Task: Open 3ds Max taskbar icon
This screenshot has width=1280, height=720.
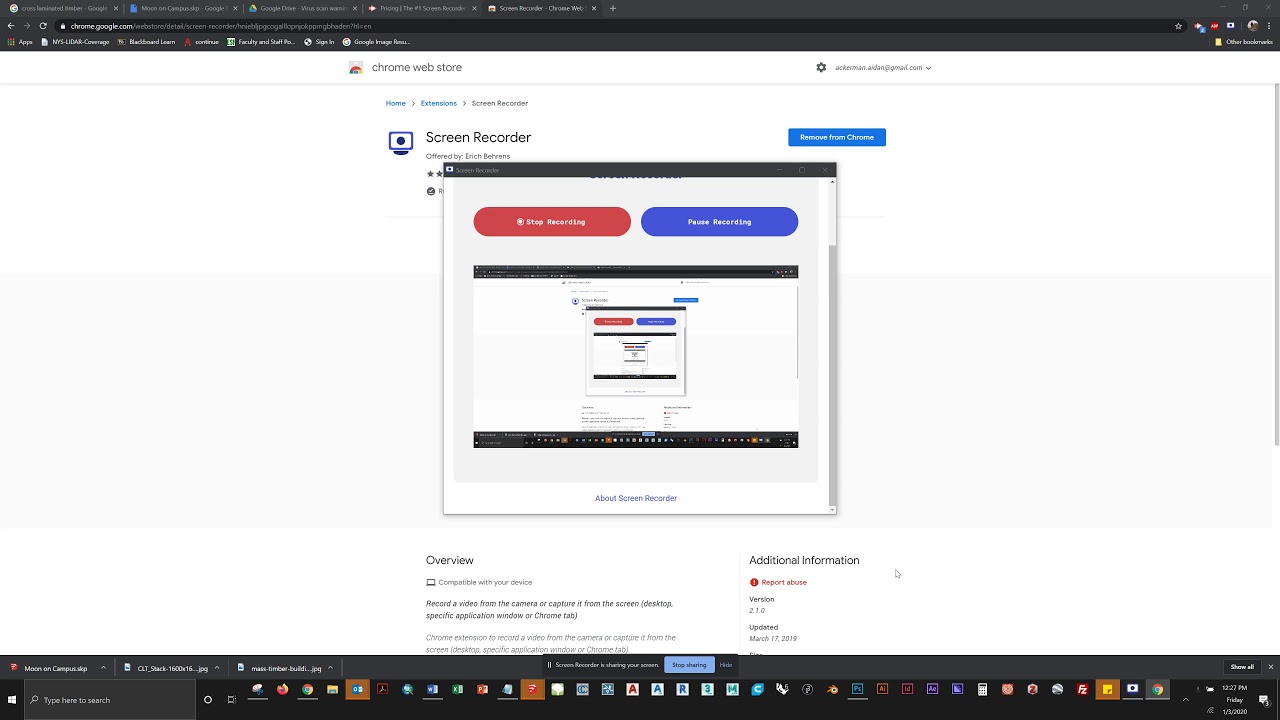Action: click(x=707, y=689)
